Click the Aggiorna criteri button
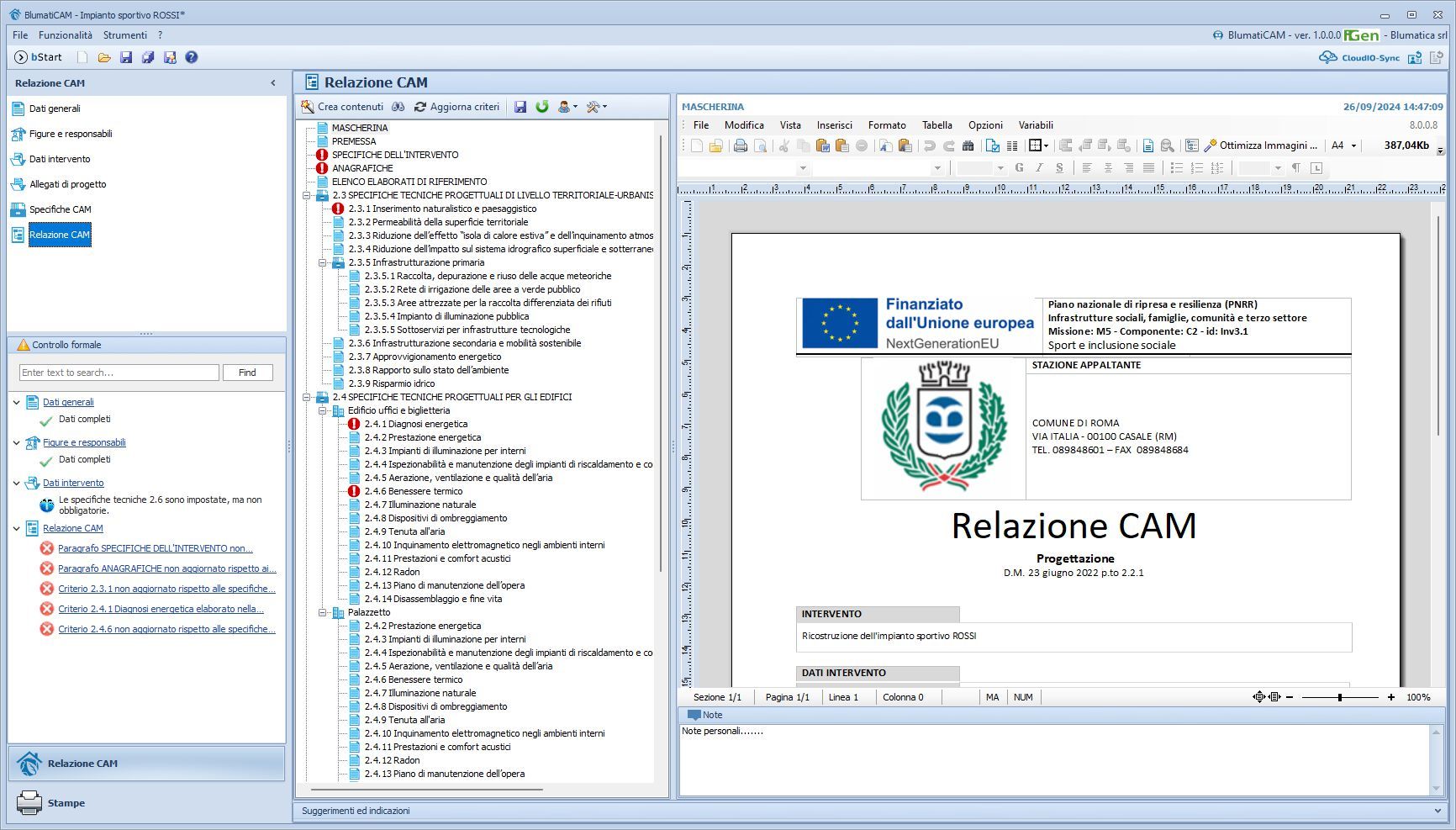 coord(456,107)
